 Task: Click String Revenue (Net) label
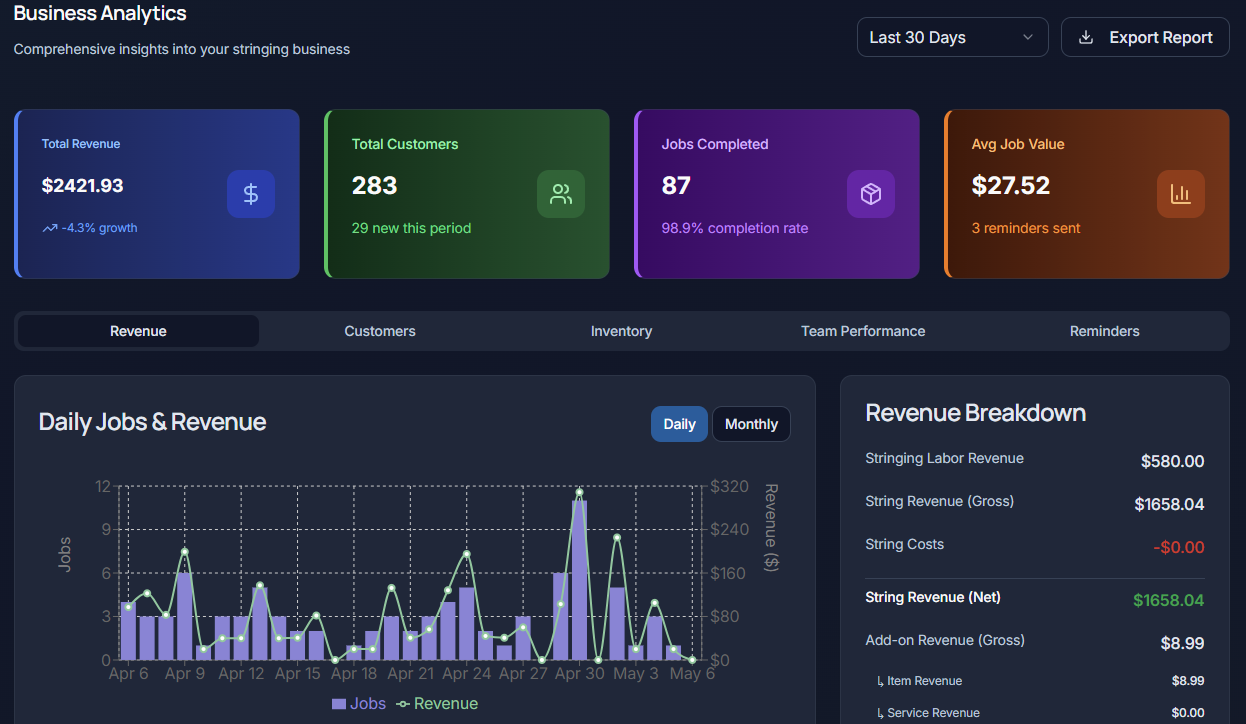[x=933, y=597]
